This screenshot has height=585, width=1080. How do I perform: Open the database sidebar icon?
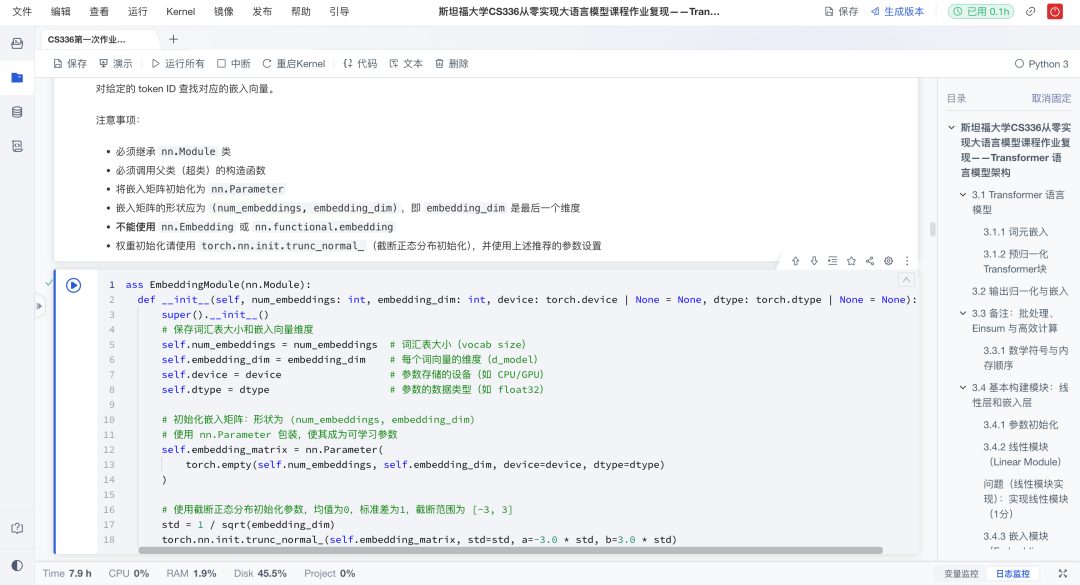click(17, 112)
